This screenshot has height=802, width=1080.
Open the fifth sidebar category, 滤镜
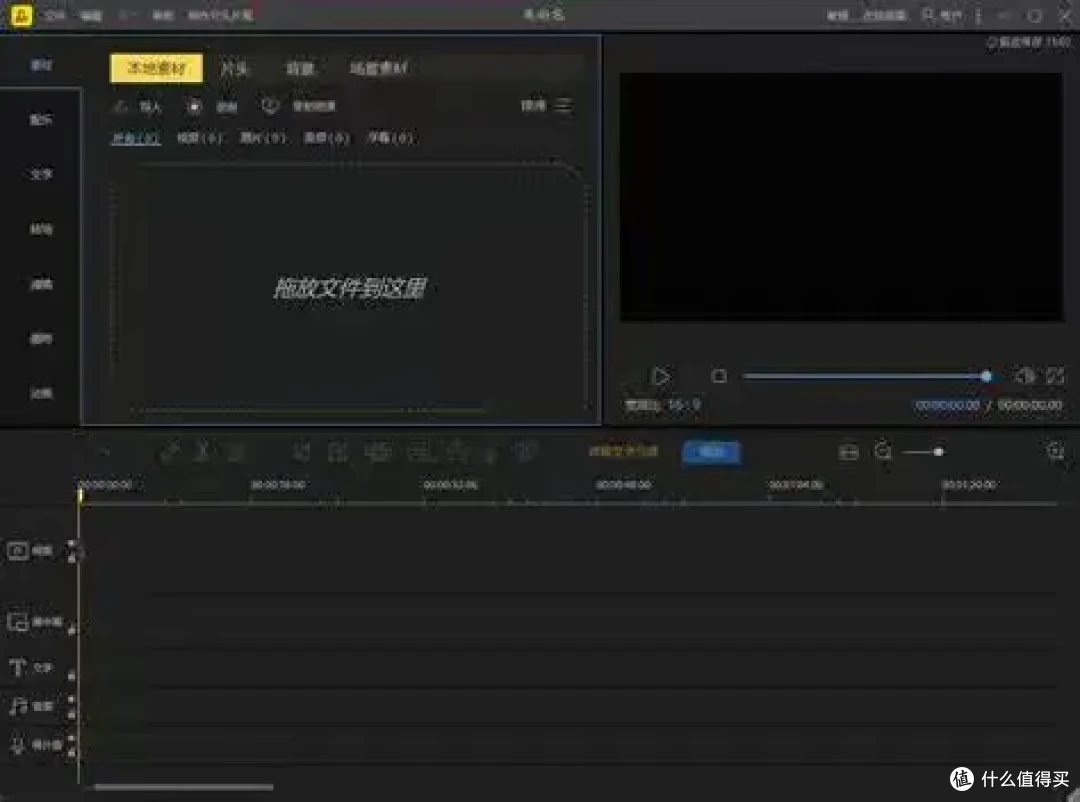pos(41,284)
